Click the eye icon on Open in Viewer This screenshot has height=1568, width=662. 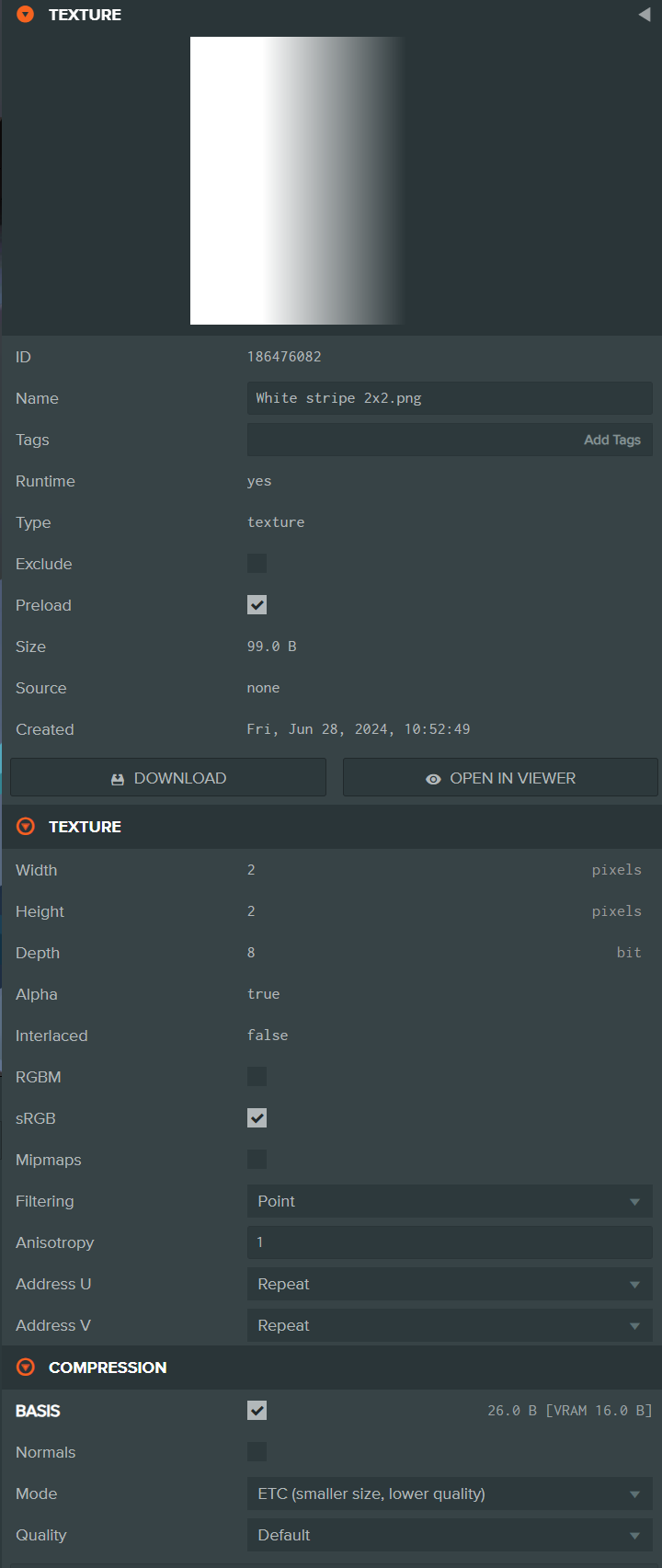433,779
